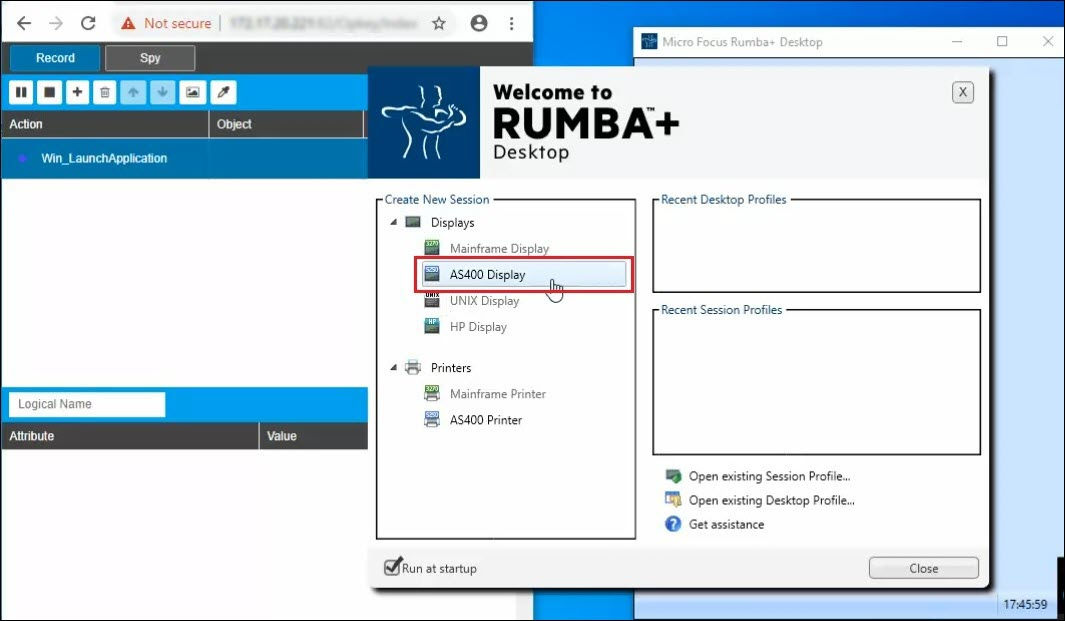This screenshot has height=621, width=1065.
Task: Click the Open existing Desktop Profile icon
Action: coord(673,499)
